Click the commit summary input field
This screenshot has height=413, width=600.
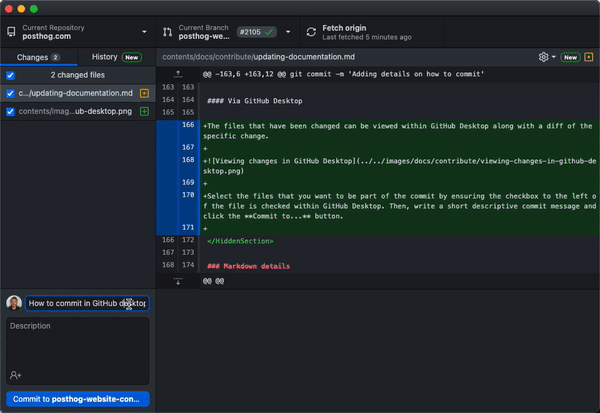(86, 303)
